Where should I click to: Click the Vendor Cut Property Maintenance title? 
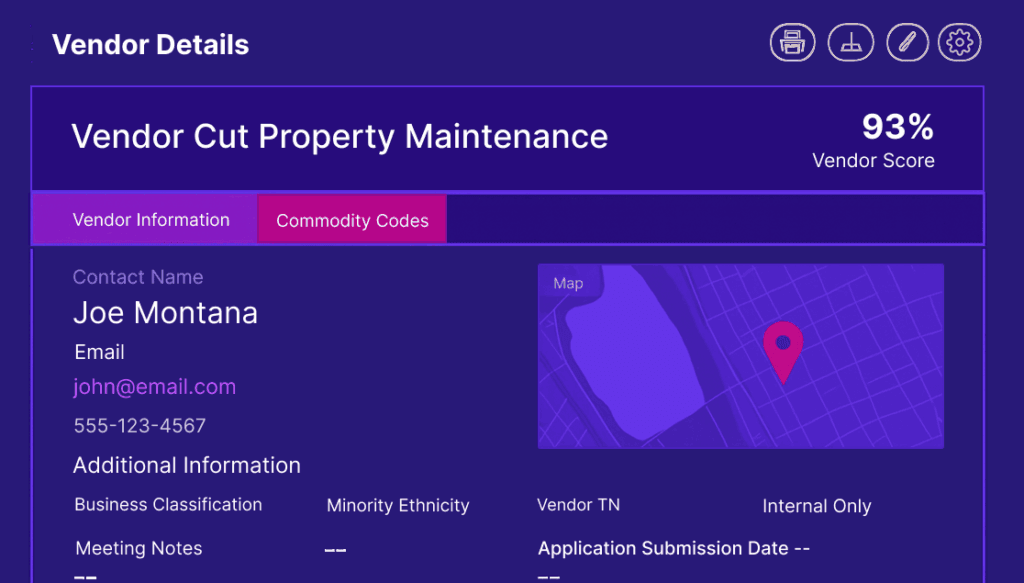coord(339,136)
